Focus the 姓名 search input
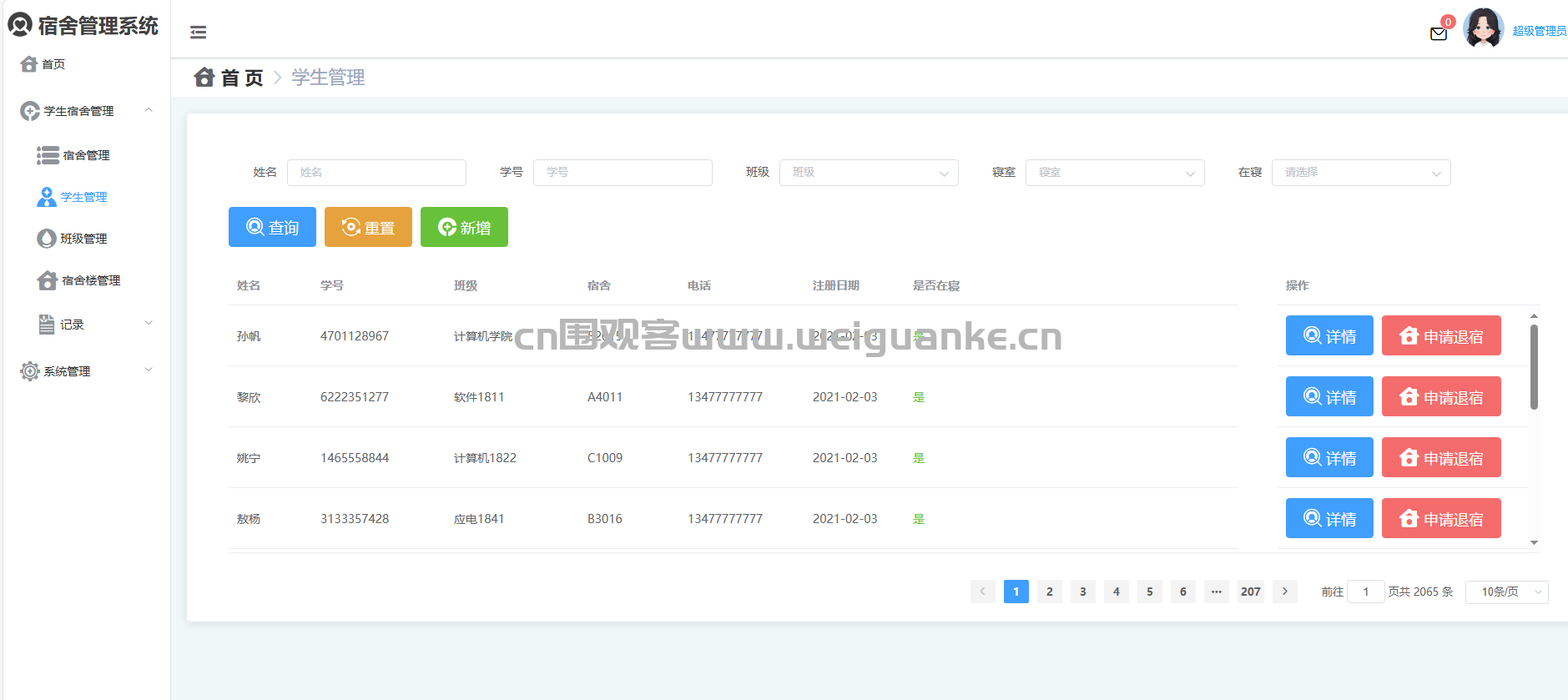Screen dimensions: 1568x700 376,173
